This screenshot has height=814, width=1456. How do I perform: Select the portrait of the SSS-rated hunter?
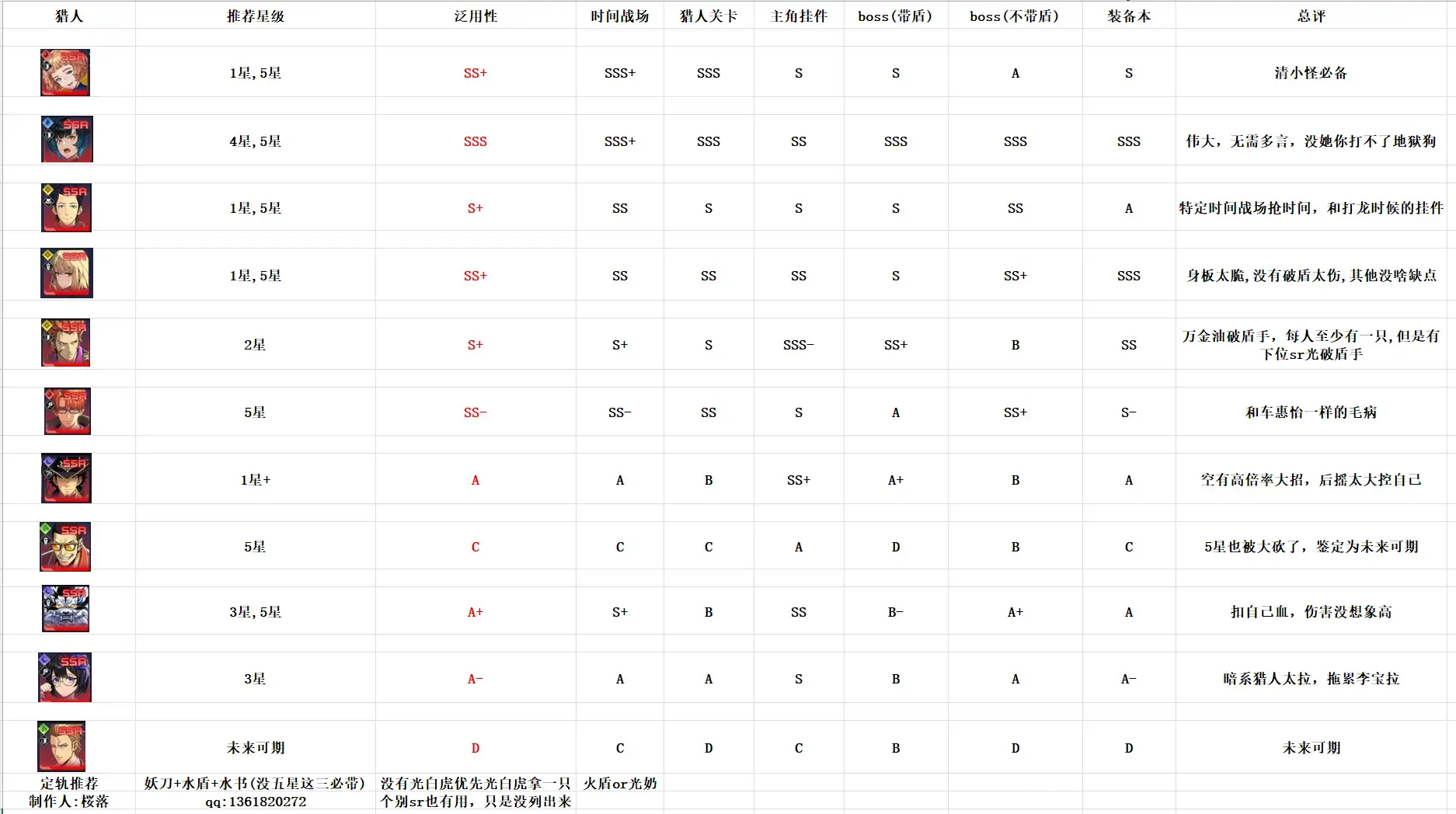tap(66, 140)
